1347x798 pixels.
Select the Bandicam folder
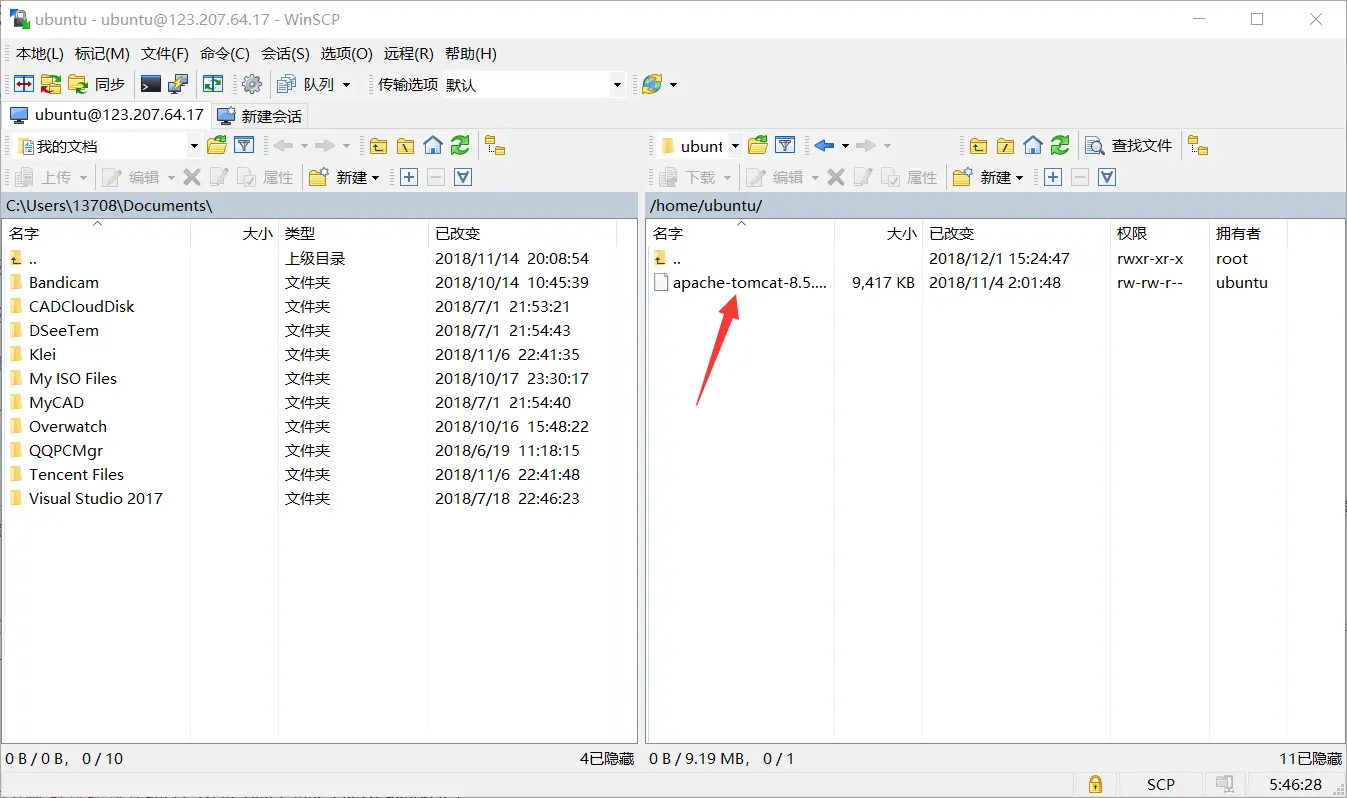(64, 282)
